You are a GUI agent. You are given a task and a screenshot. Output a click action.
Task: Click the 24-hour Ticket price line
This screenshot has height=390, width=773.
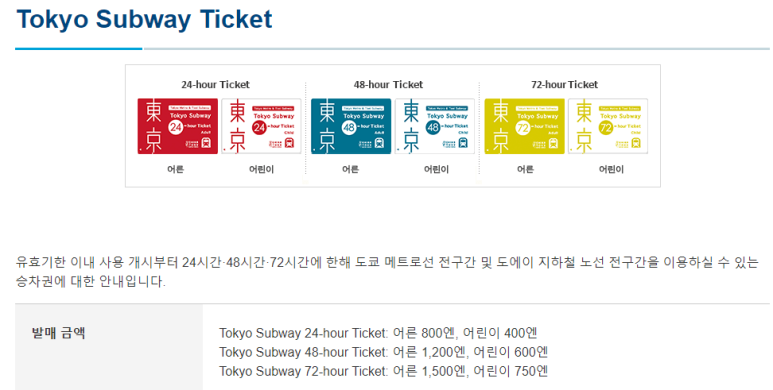coord(378,333)
